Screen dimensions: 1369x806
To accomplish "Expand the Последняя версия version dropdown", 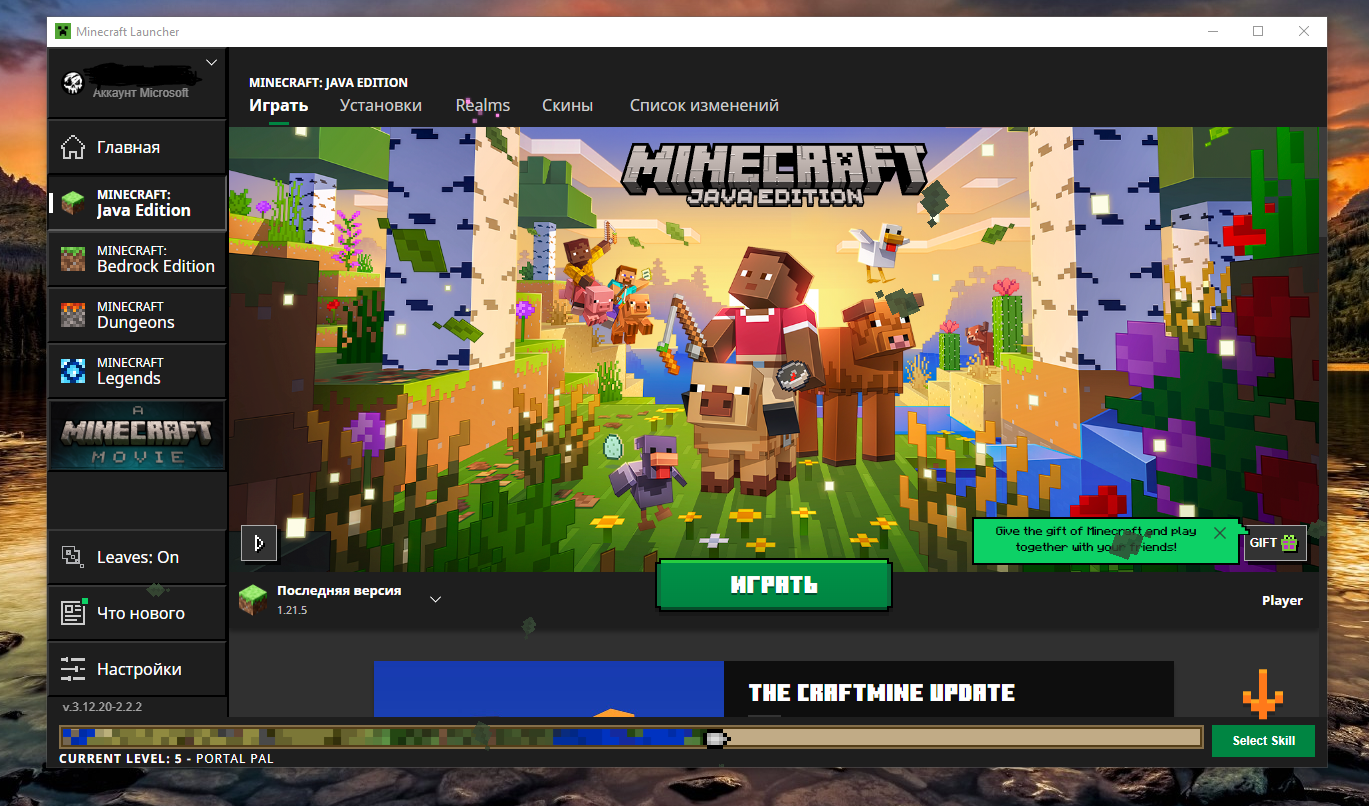I will tap(435, 599).
